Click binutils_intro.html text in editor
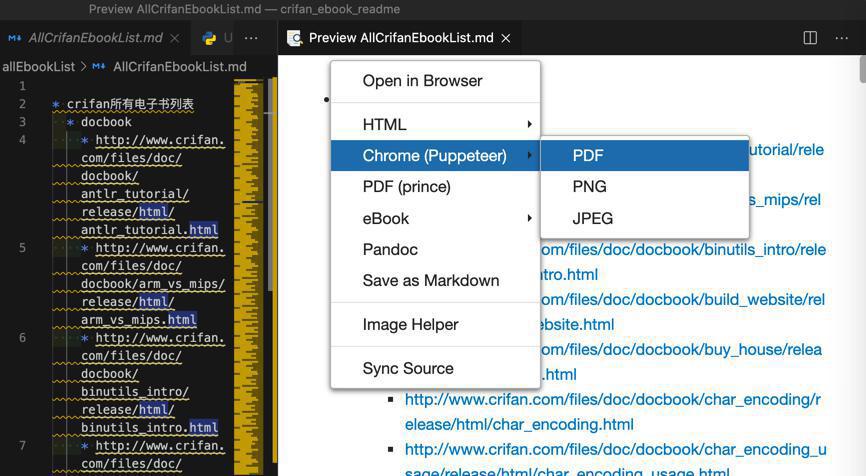The height and width of the screenshot is (476, 866). pos(149,427)
